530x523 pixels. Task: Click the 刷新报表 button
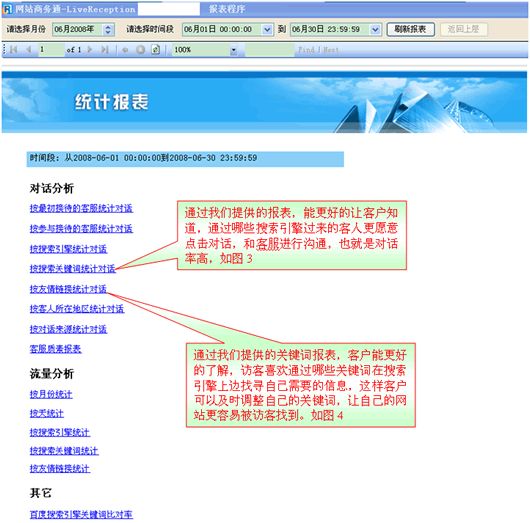point(410,29)
